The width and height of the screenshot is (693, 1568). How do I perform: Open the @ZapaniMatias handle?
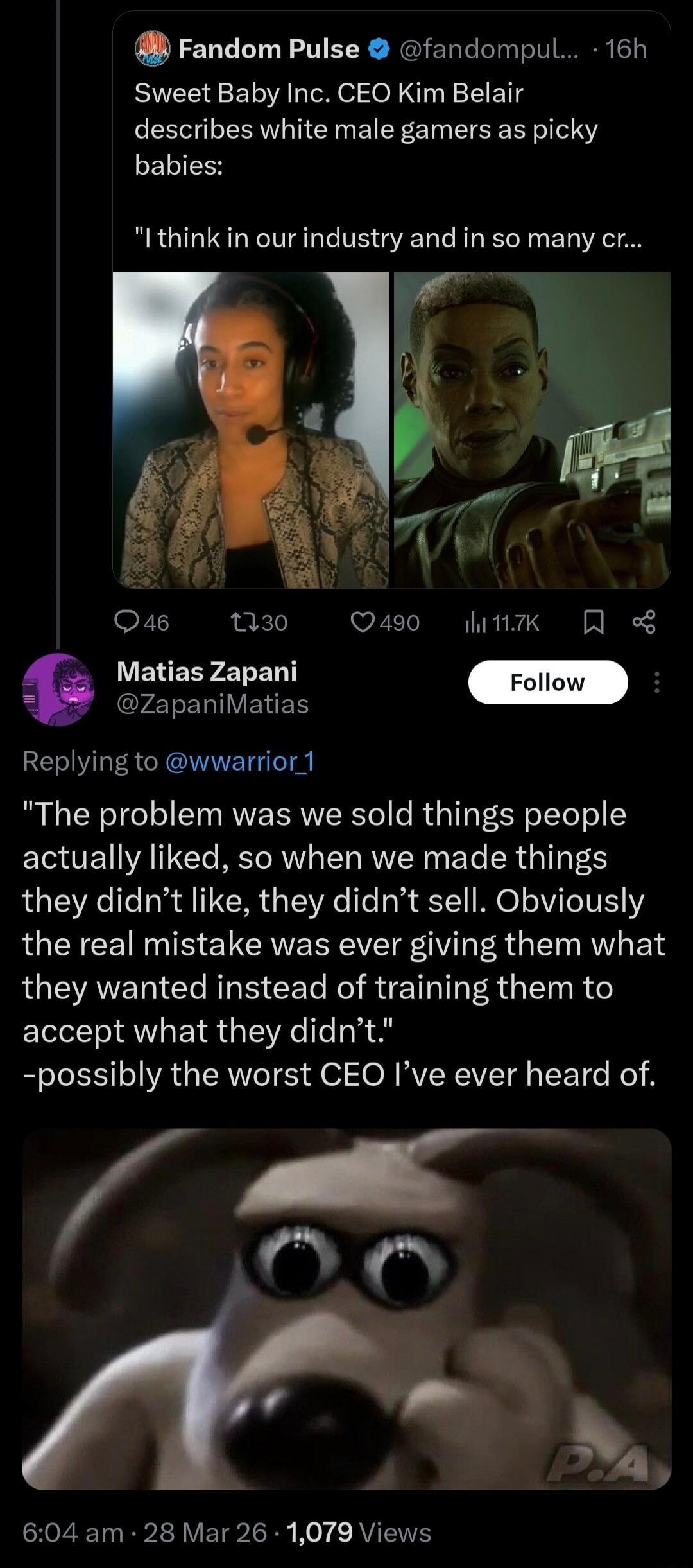tap(212, 704)
